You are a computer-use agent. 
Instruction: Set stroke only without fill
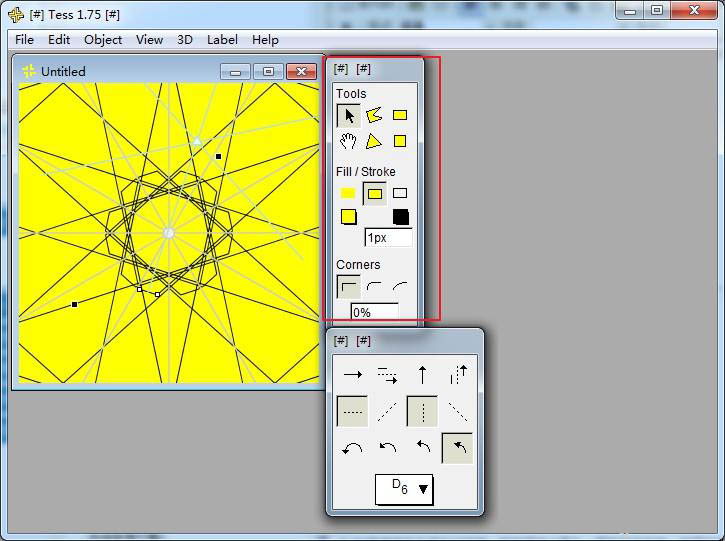coord(400,193)
